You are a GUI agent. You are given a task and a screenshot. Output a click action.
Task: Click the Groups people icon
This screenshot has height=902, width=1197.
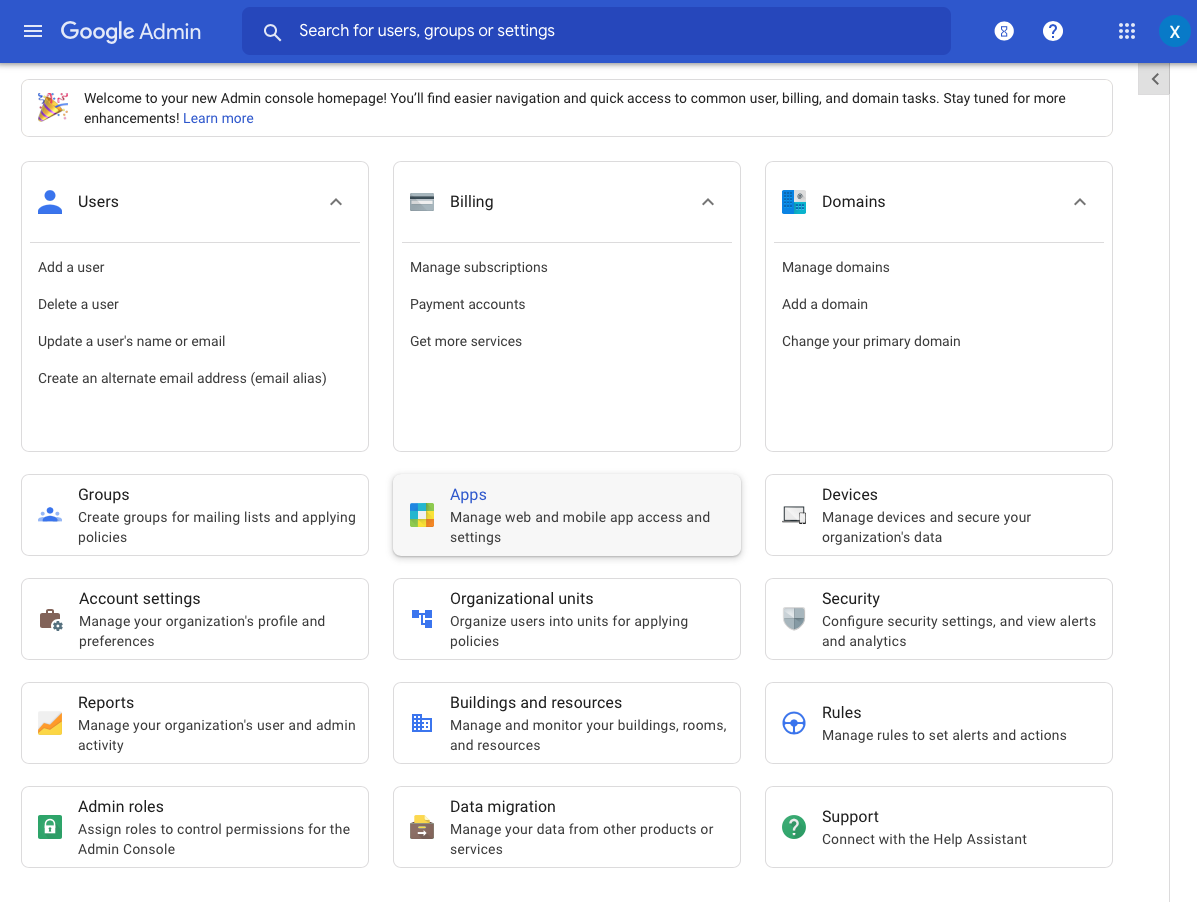point(50,515)
